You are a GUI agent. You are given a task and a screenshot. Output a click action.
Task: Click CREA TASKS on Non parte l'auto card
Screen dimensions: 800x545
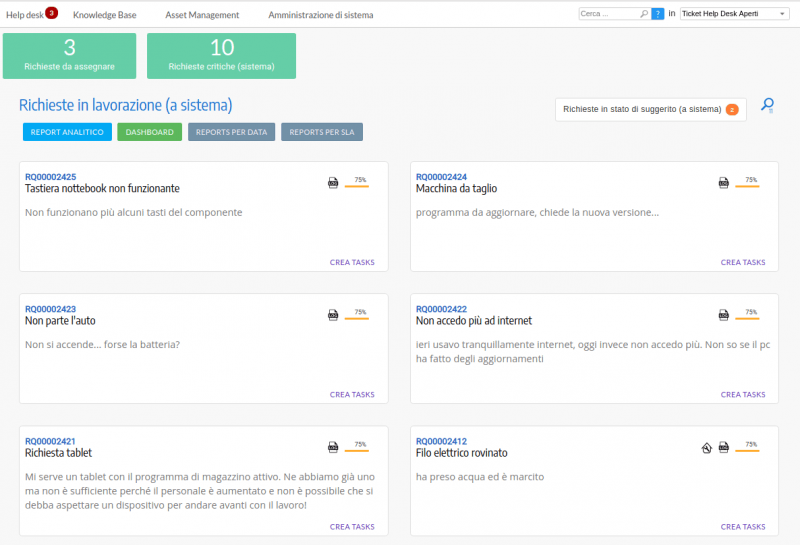tap(352, 394)
